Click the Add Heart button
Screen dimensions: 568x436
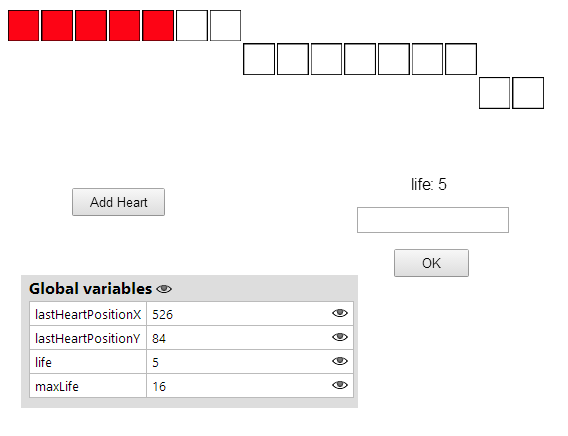[x=118, y=202]
